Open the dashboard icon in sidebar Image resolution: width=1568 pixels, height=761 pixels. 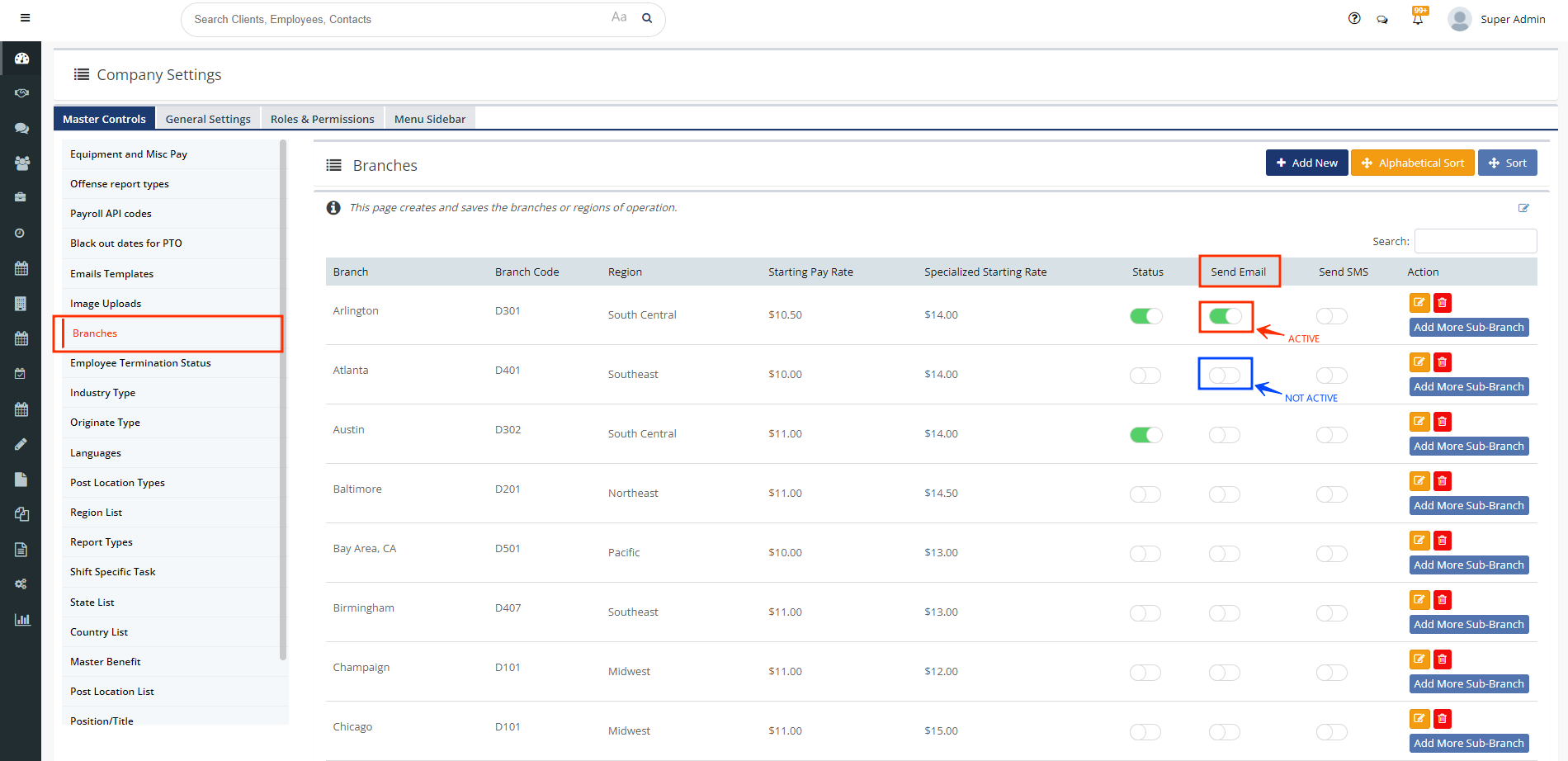tap(21, 59)
